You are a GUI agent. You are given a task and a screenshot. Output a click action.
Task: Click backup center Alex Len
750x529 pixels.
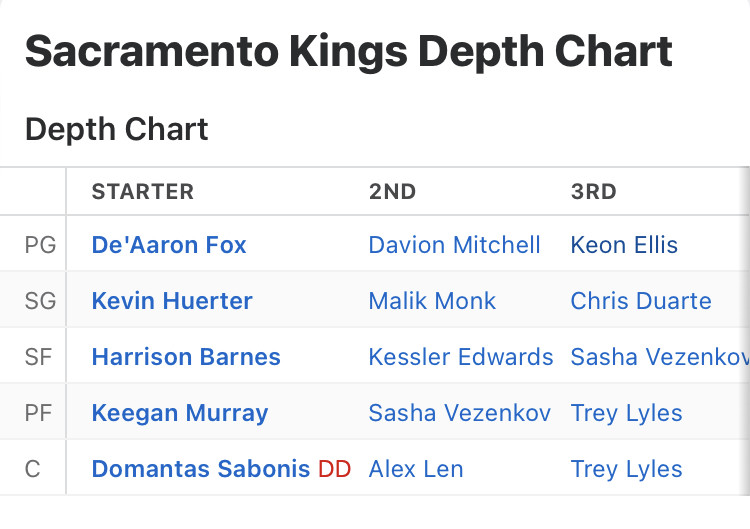click(x=416, y=469)
